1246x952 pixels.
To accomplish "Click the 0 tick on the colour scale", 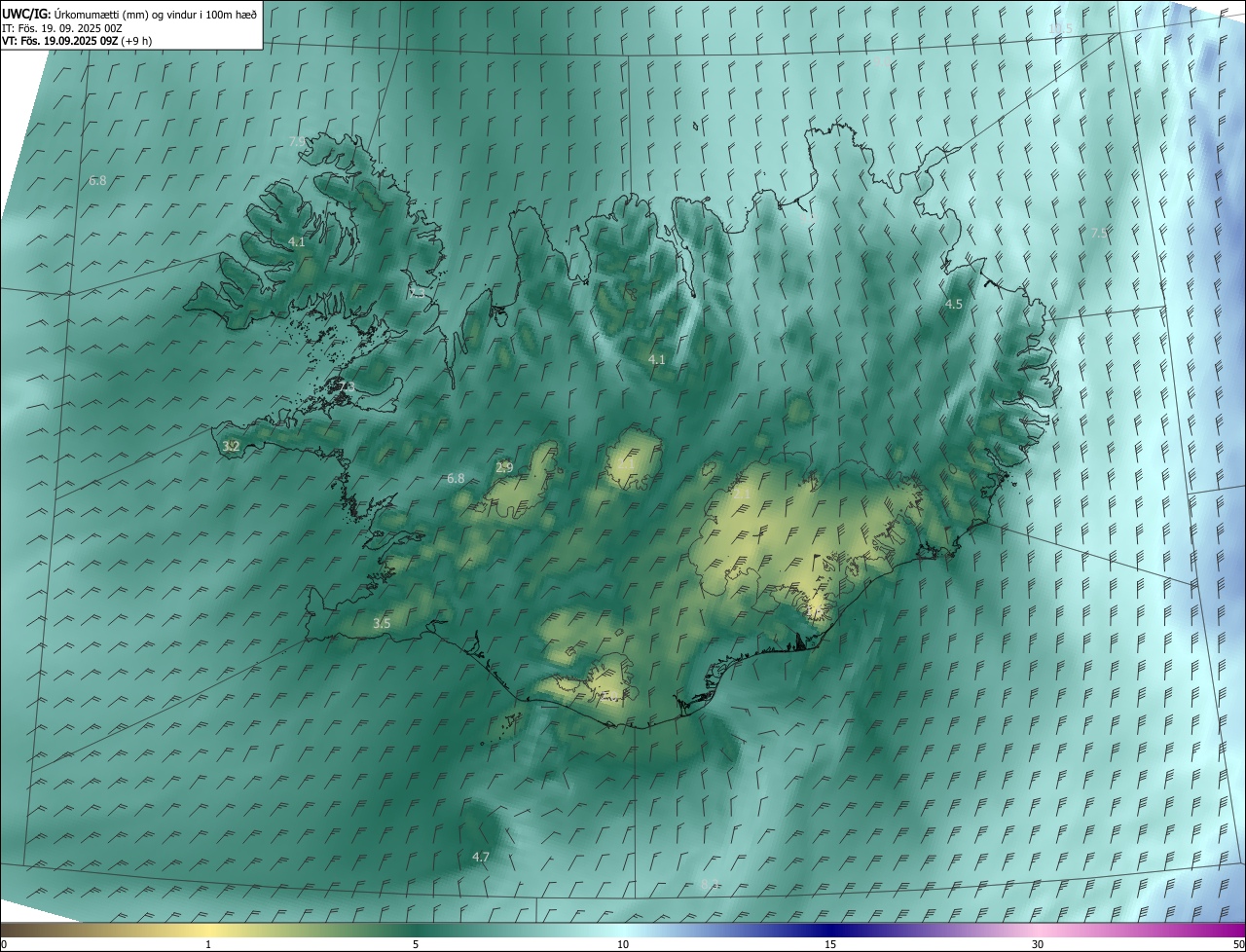I will (x=4, y=945).
